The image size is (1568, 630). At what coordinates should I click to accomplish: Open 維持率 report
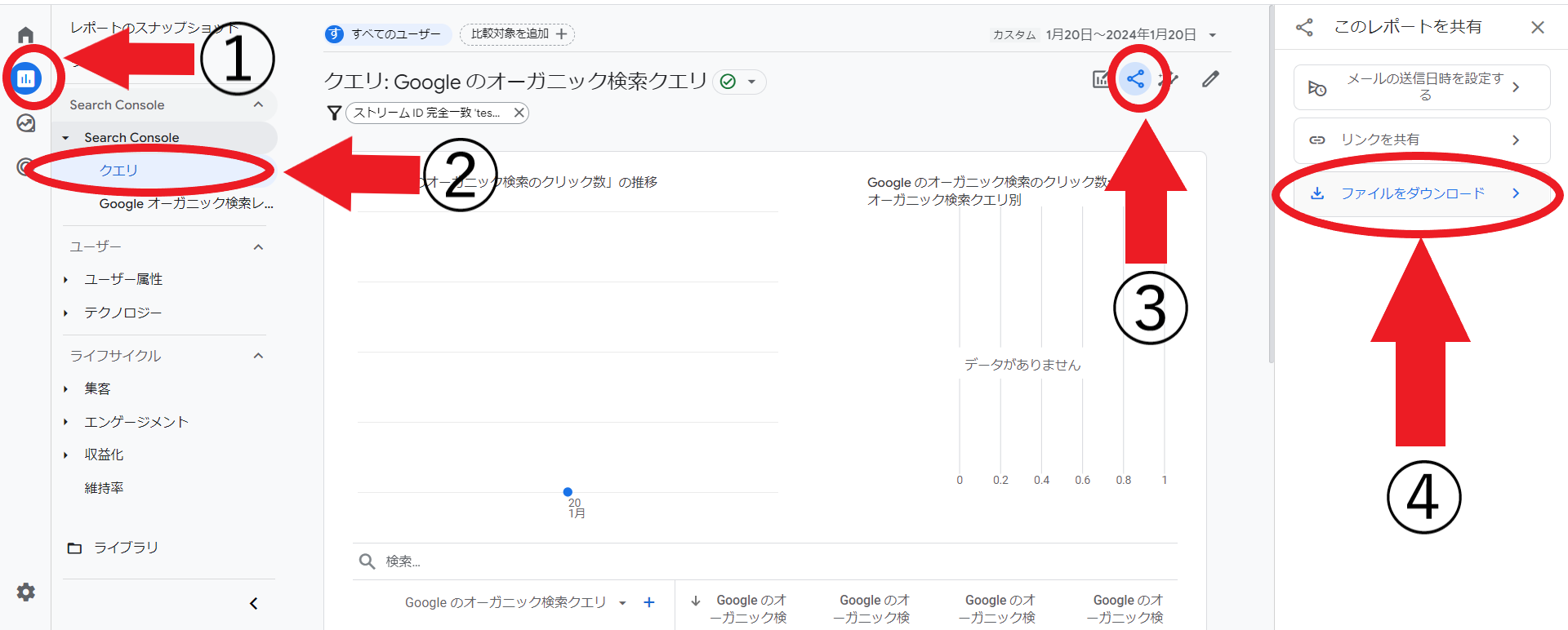(x=104, y=488)
